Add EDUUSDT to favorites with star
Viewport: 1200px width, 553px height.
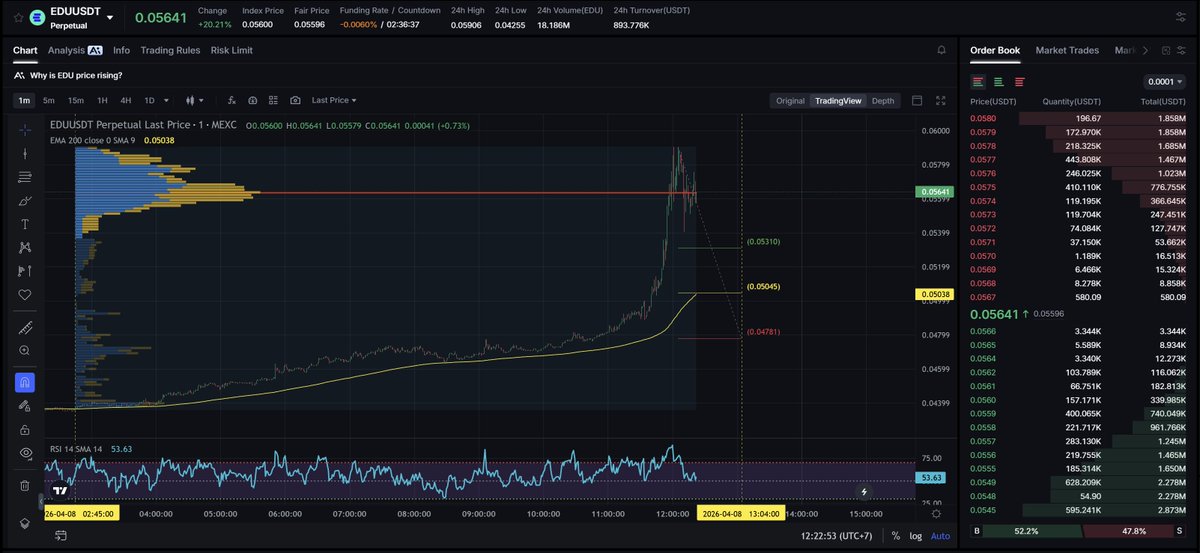17,18
